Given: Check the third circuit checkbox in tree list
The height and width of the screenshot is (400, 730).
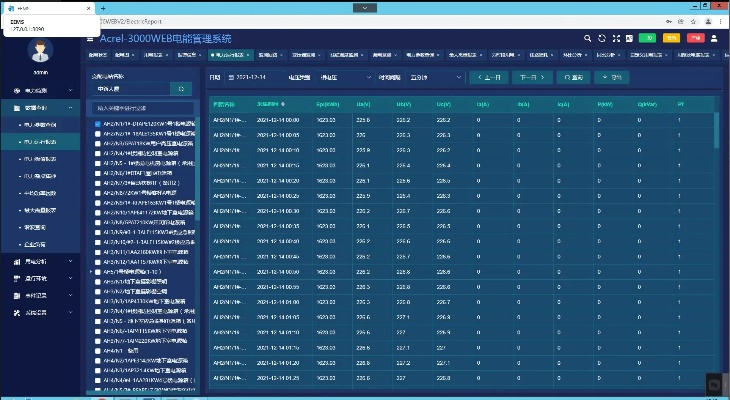Looking at the screenshot, I should [x=97, y=142].
